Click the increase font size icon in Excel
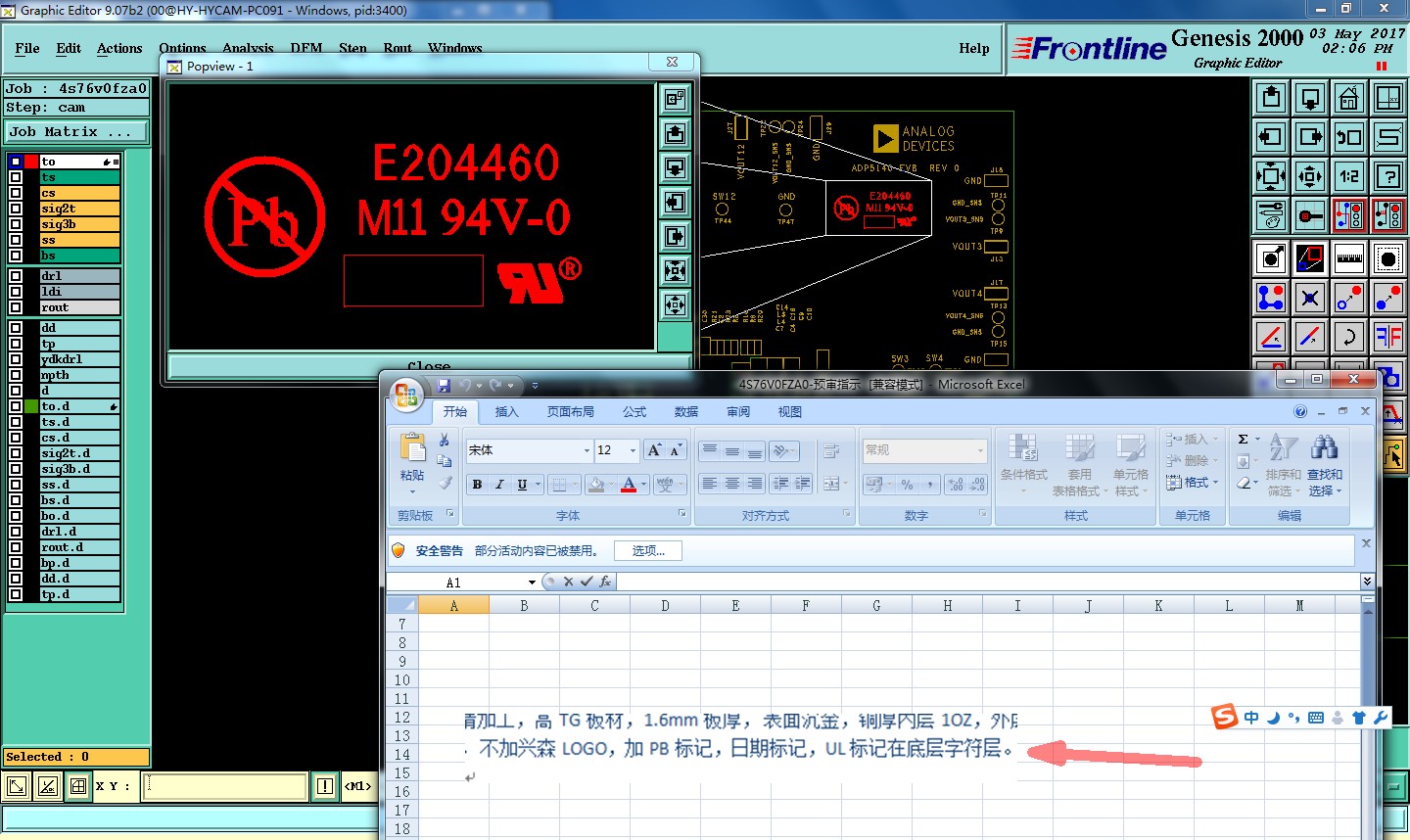This screenshot has width=1410, height=840. point(654,450)
